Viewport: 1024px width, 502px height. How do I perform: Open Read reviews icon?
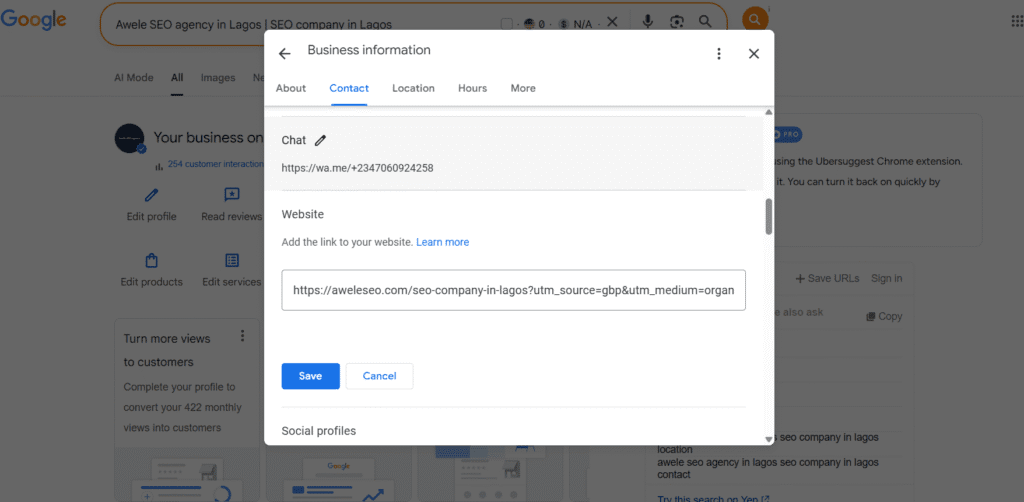232,195
